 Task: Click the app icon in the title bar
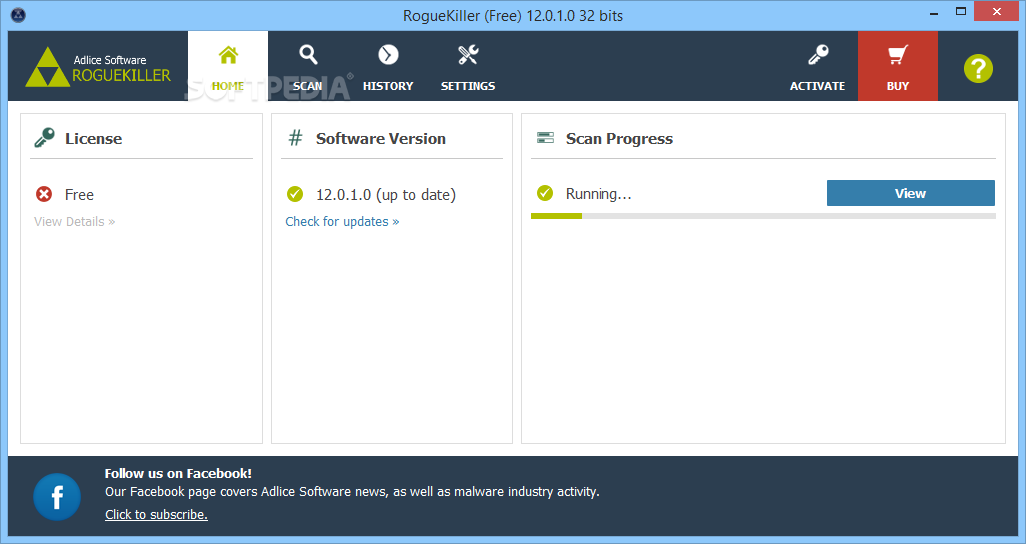point(18,14)
